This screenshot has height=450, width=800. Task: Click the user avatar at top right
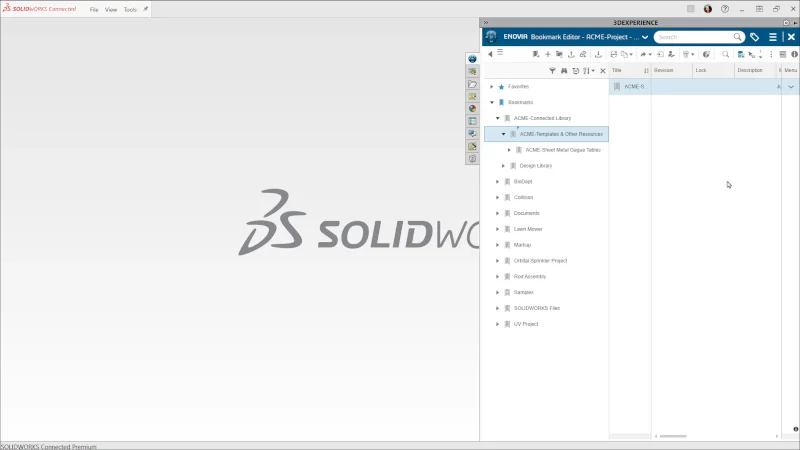(x=708, y=9)
